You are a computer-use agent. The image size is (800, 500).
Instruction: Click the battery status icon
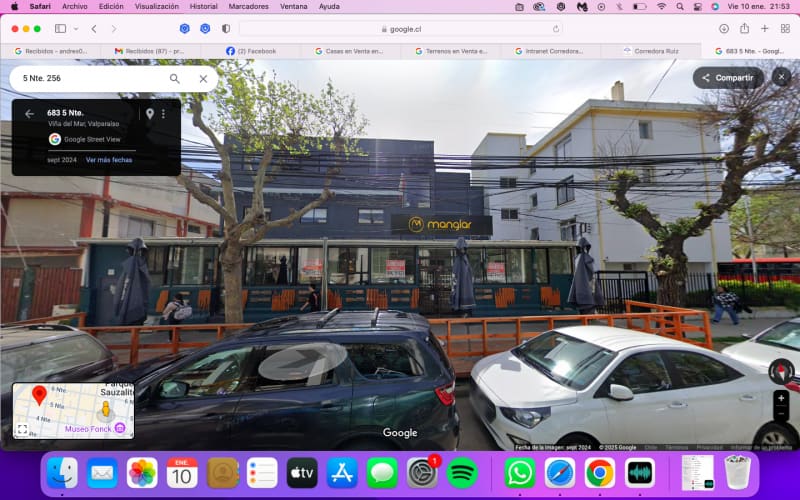coord(639,7)
